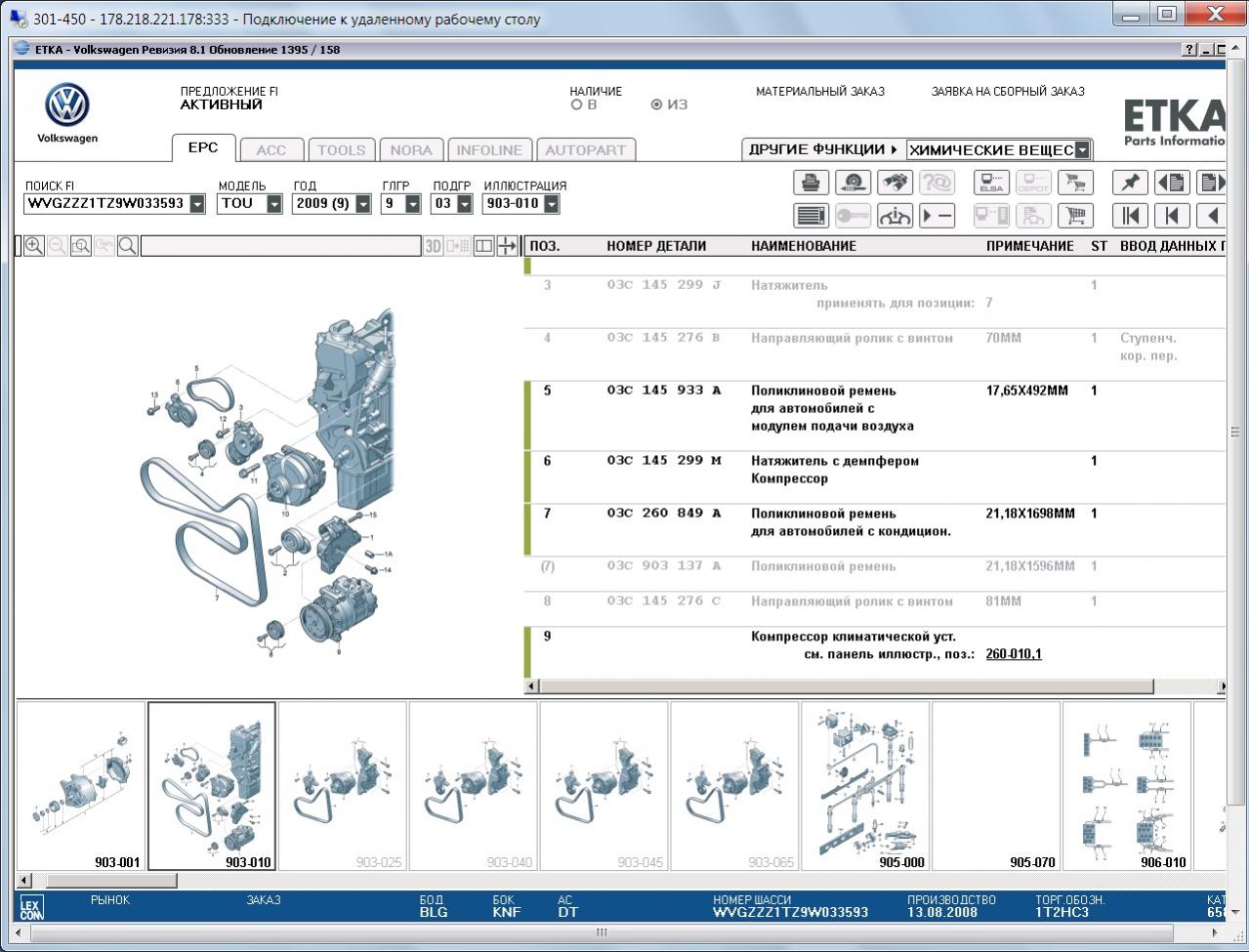The width and height of the screenshot is (1249, 952).
Task: Click the info arrows icon below binoculars
Action: tap(895, 216)
